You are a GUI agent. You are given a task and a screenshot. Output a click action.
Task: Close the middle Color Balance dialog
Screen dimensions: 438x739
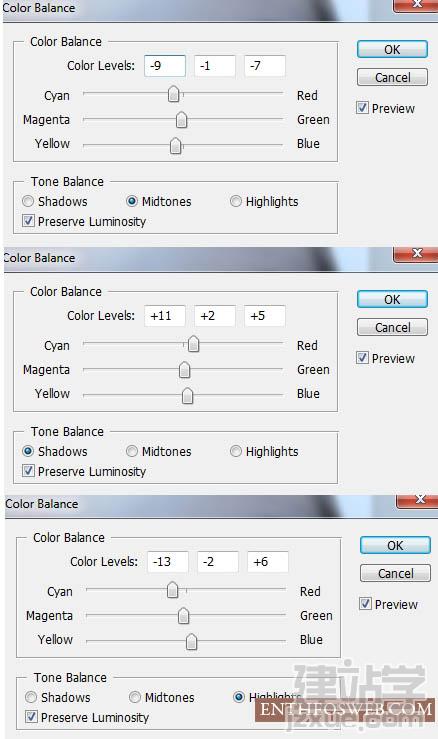(x=415, y=254)
